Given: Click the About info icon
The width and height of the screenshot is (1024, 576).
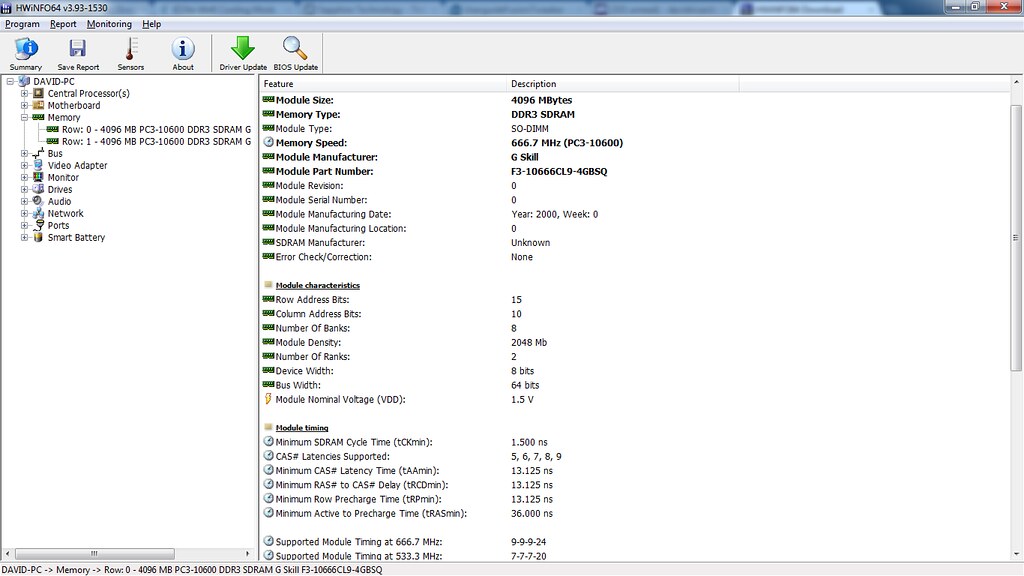Looking at the screenshot, I should [x=183, y=53].
